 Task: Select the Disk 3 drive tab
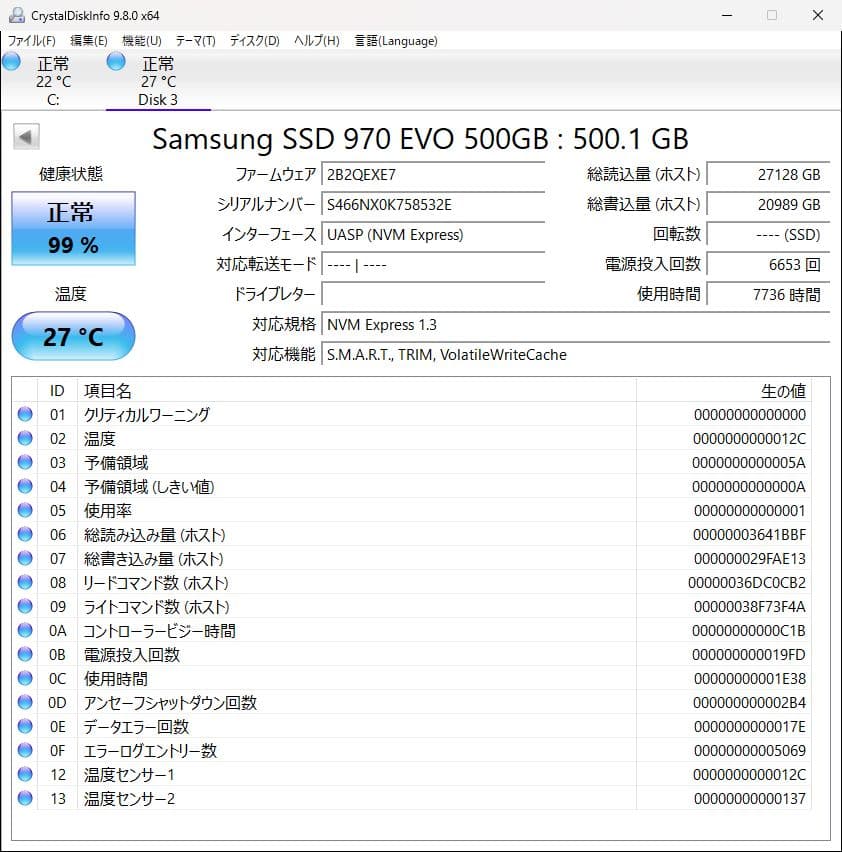point(158,80)
